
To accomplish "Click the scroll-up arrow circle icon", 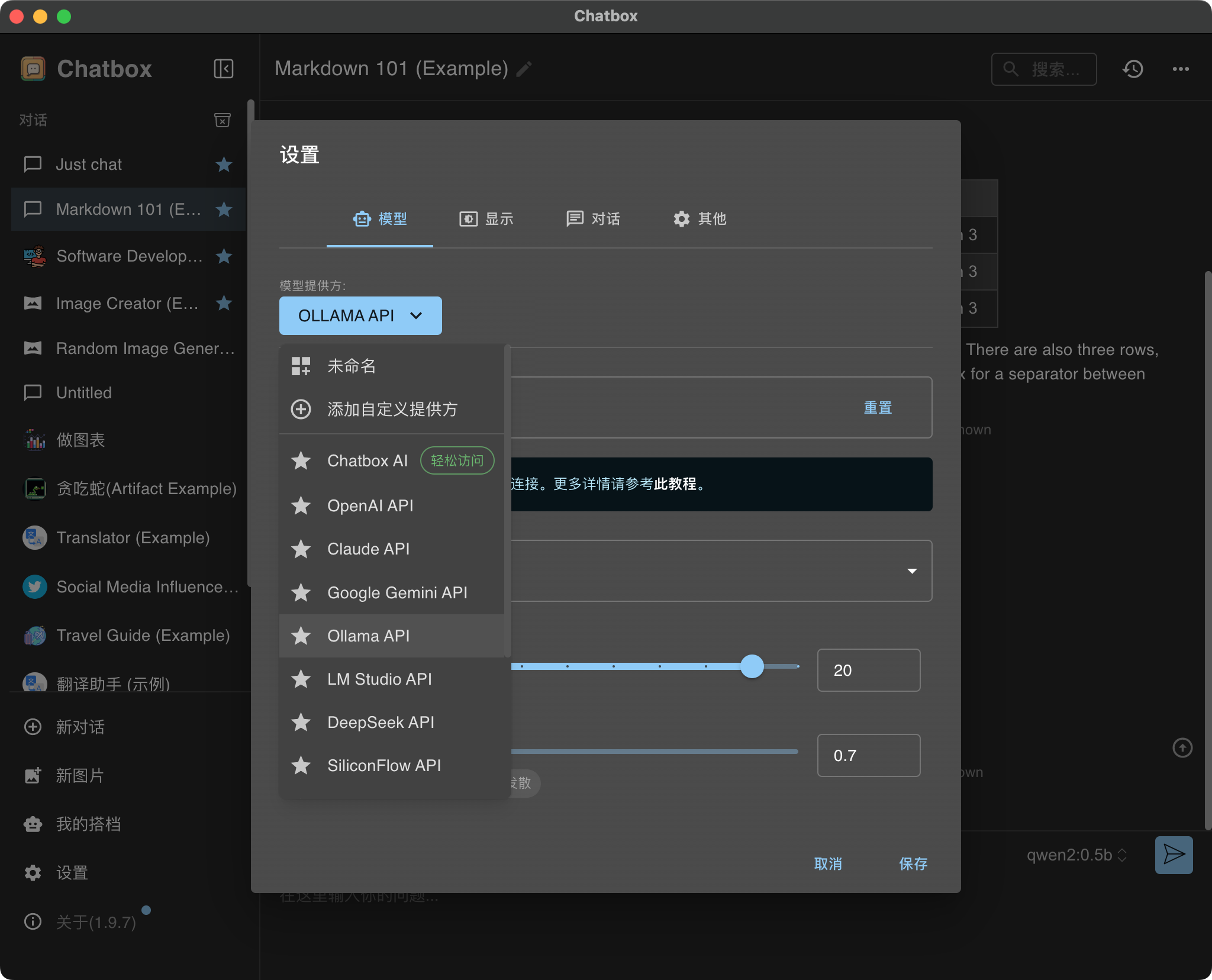I will pos(1182,748).
